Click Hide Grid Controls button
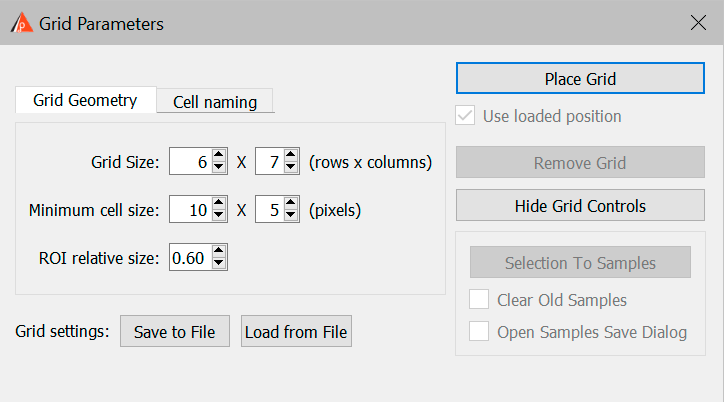The width and height of the screenshot is (724, 402). click(580, 205)
